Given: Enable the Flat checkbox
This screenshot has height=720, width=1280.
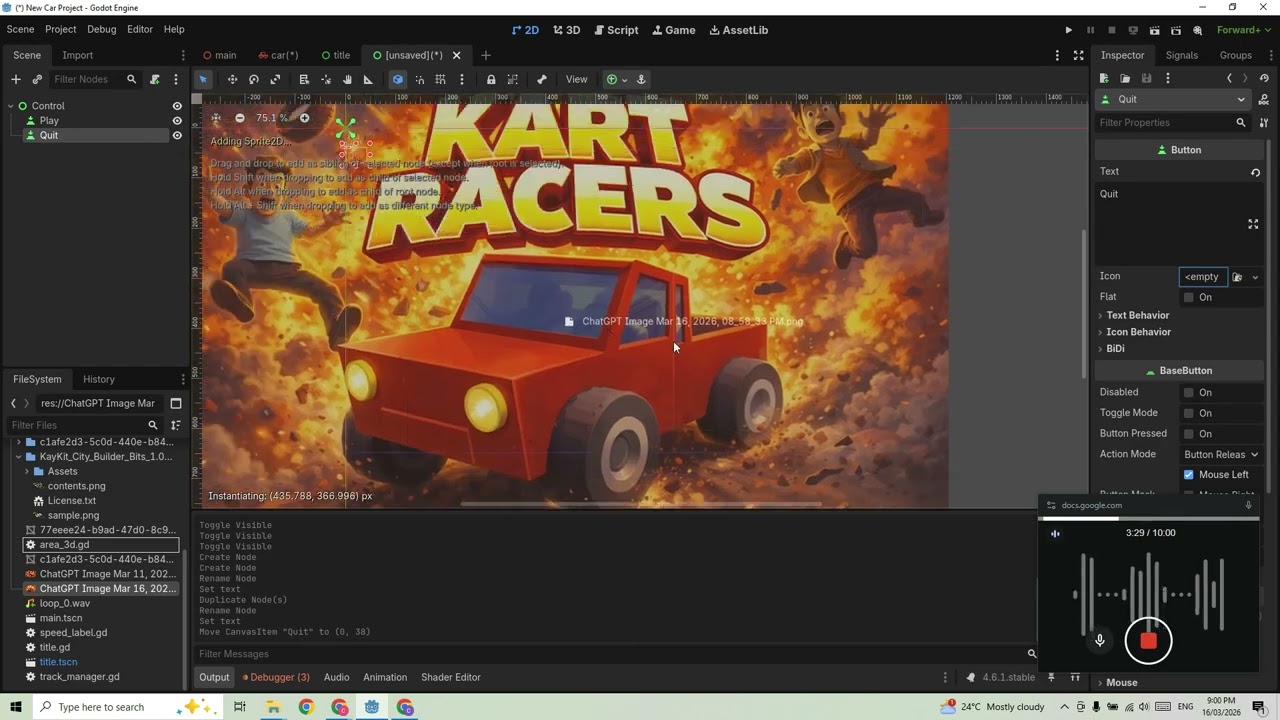Looking at the screenshot, I should 1189,297.
